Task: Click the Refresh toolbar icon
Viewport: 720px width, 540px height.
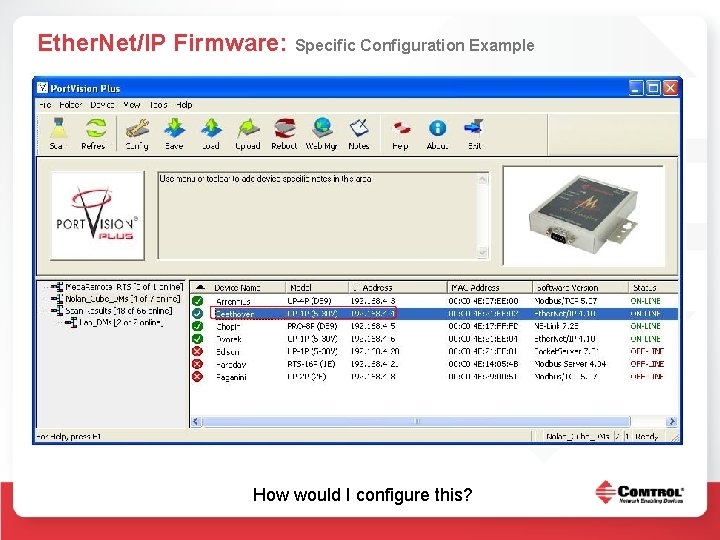Action: [x=95, y=133]
